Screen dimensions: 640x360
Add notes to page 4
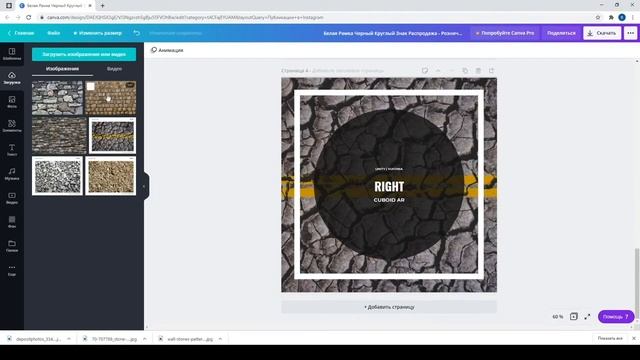pos(425,71)
